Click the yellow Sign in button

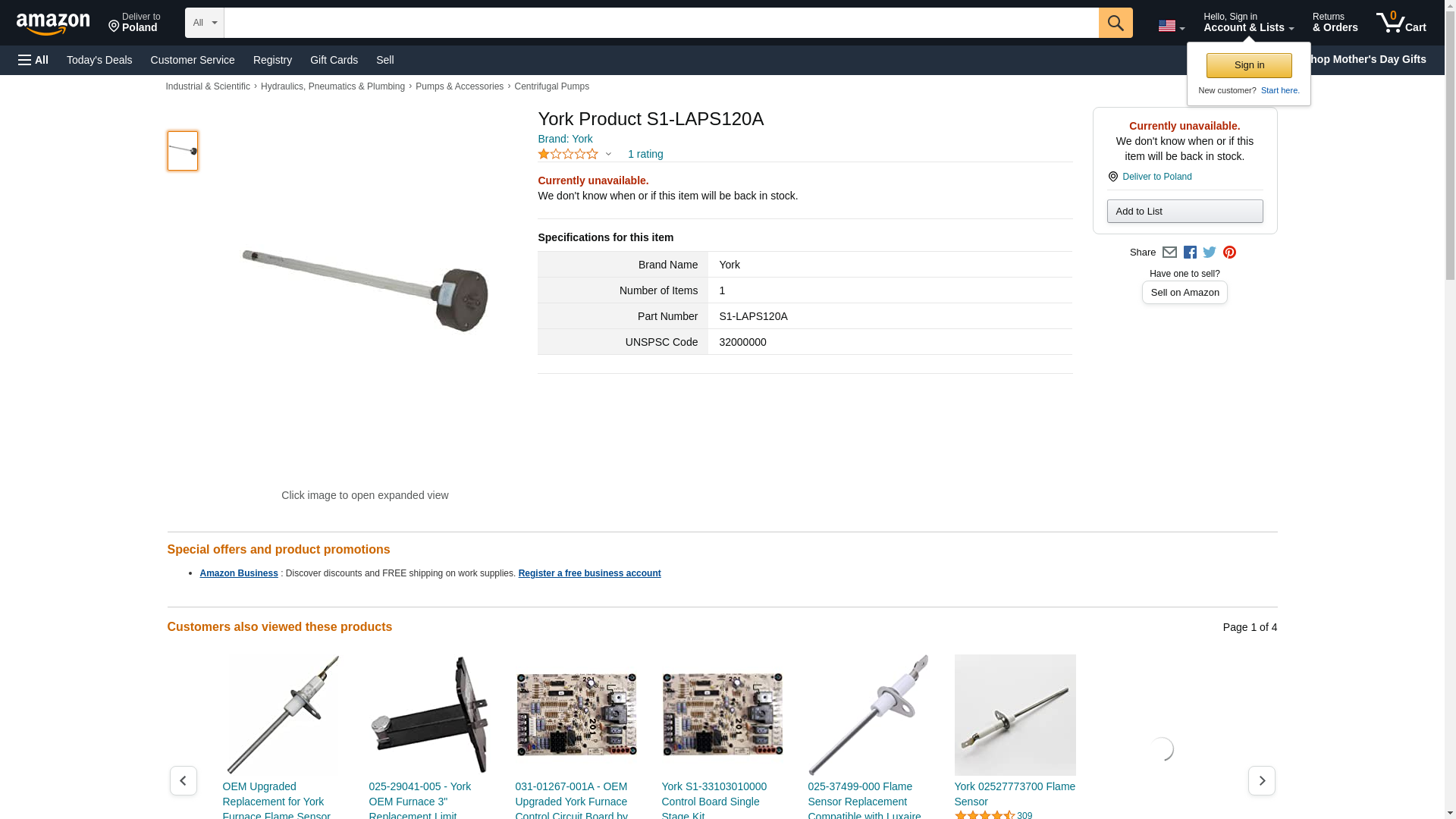1249,65
